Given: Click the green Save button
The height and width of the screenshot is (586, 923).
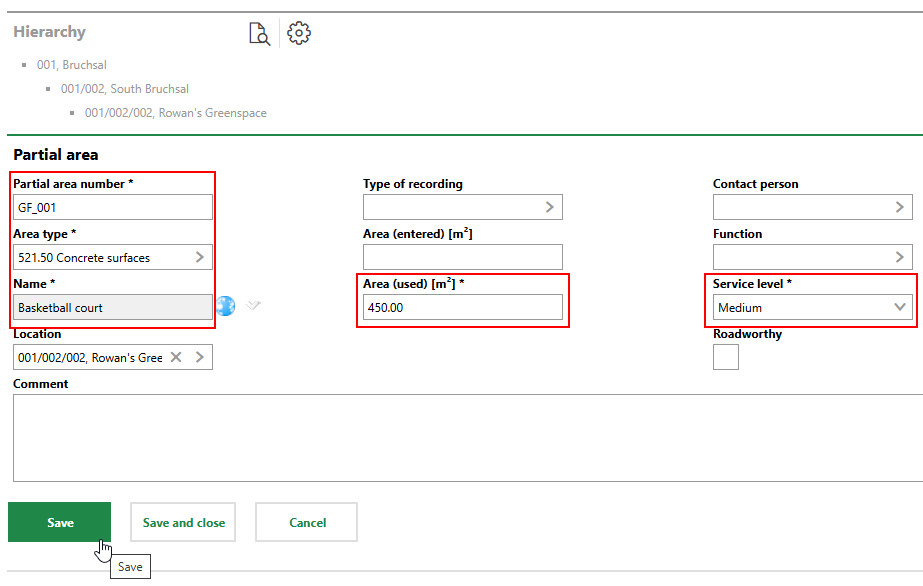Looking at the screenshot, I should coord(60,522).
